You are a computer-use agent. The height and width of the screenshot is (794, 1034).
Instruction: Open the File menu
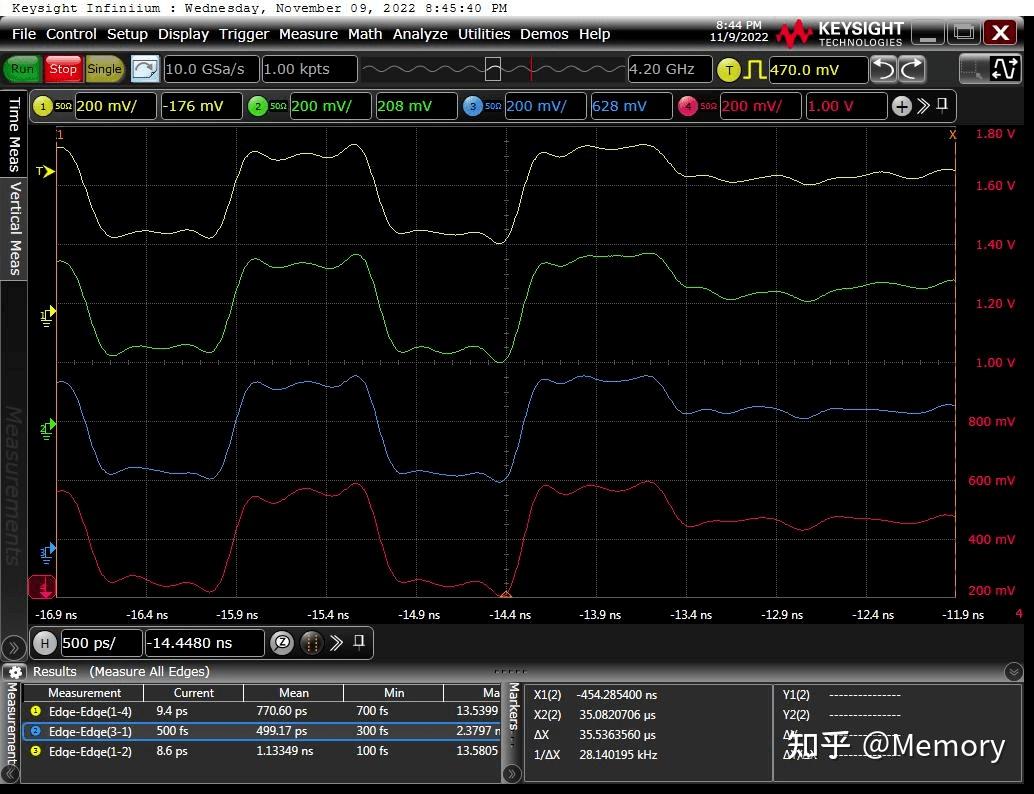(24, 34)
